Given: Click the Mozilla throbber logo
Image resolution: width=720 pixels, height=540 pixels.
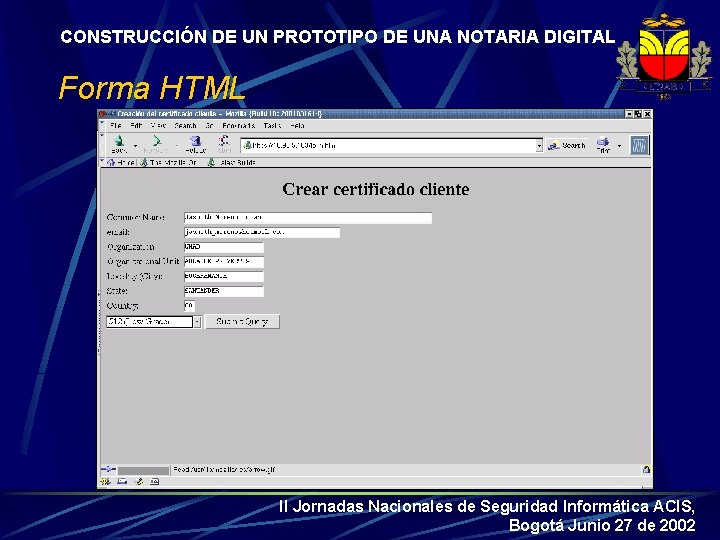Looking at the screenshot, I should (639, 145).
